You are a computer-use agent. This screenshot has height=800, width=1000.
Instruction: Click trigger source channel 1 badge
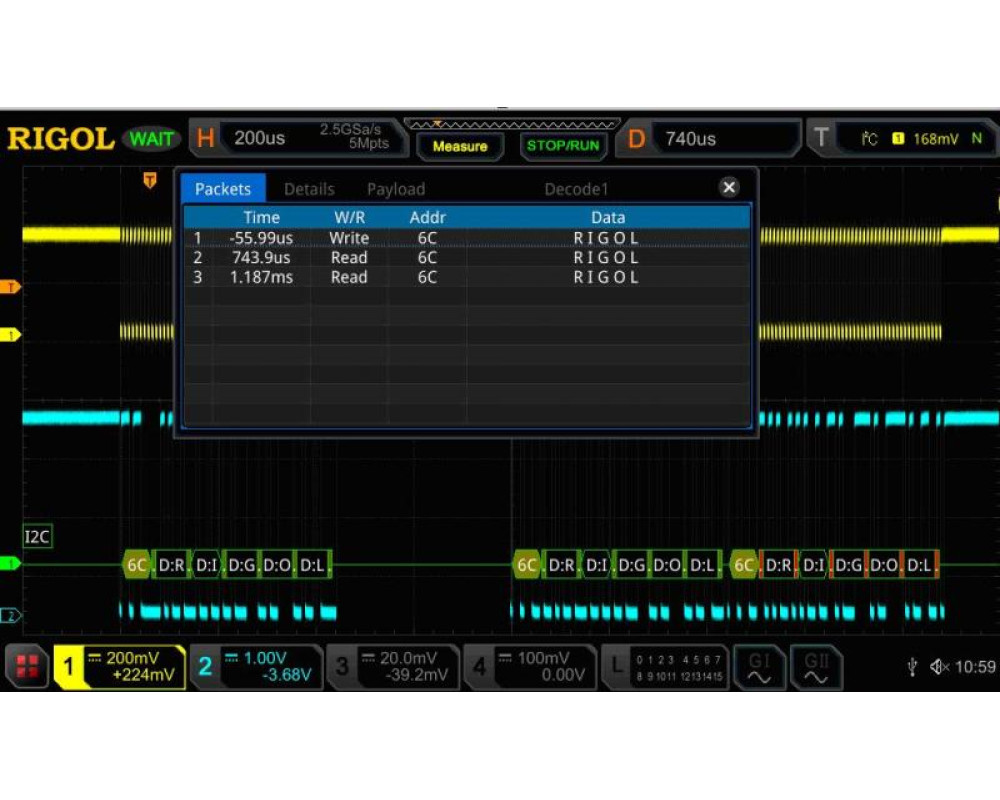(898, 138)
